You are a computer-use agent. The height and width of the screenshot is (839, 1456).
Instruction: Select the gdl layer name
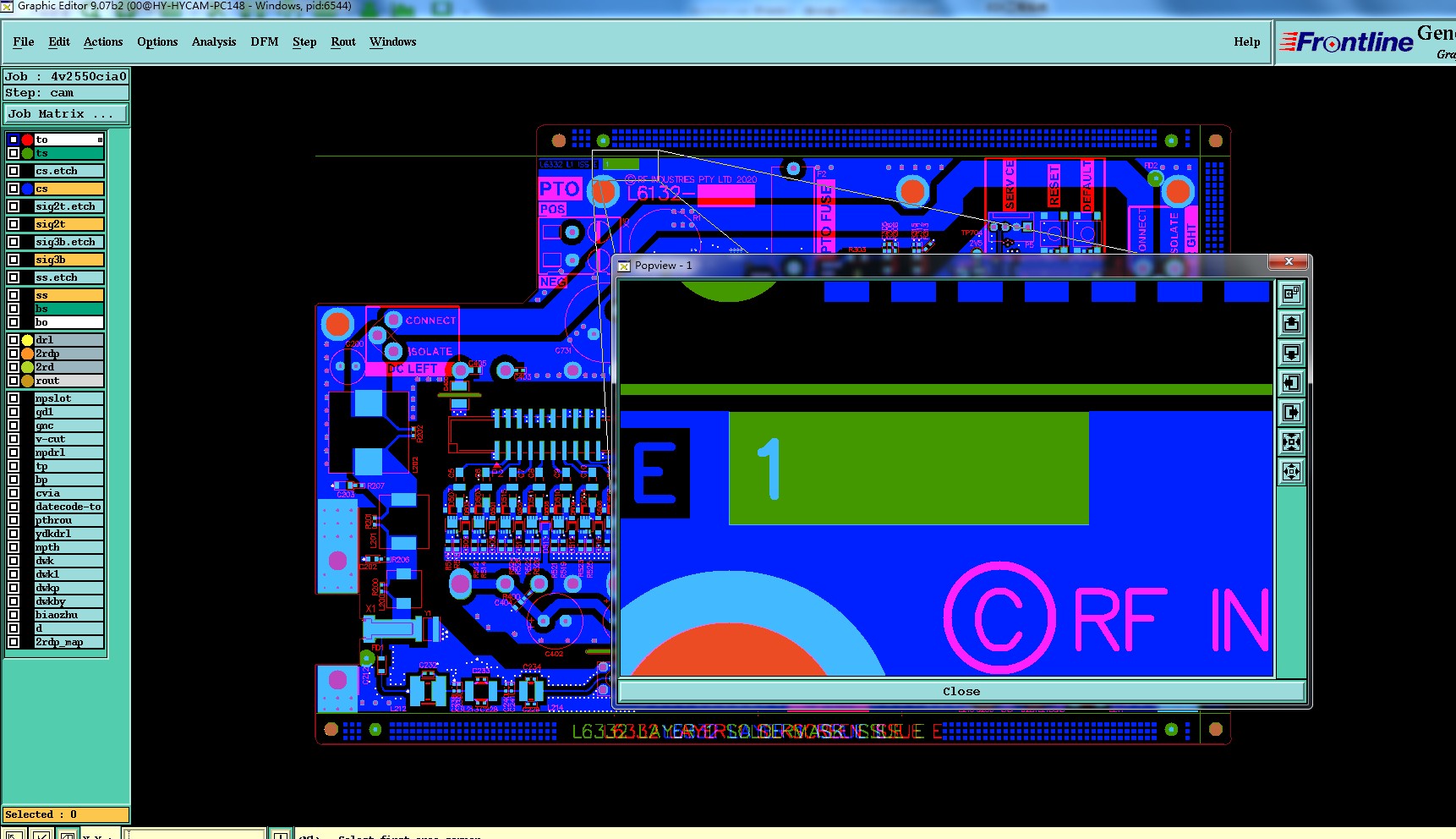tap(69, 412)
